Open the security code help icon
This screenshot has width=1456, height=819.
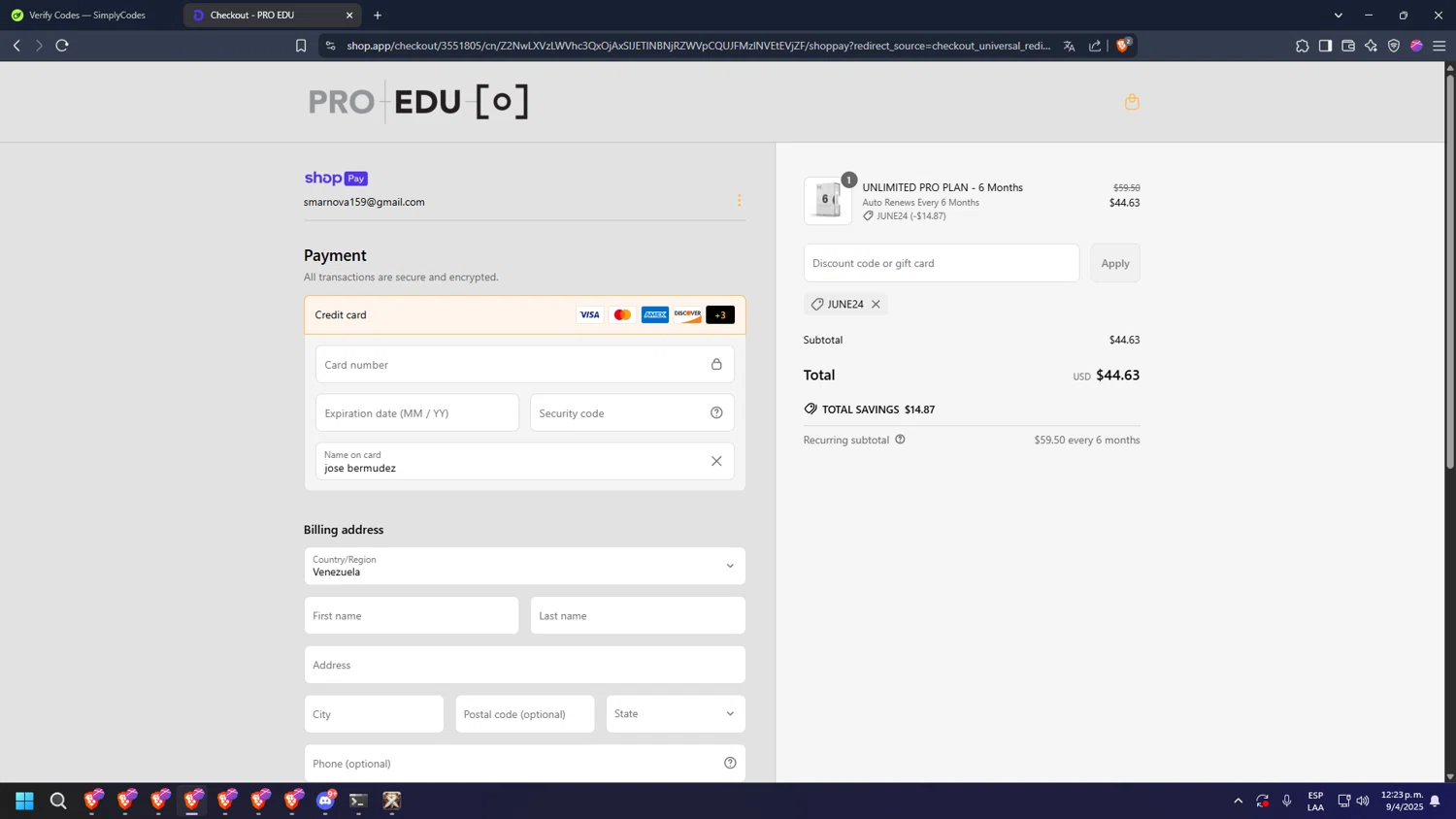coord(716,413)
